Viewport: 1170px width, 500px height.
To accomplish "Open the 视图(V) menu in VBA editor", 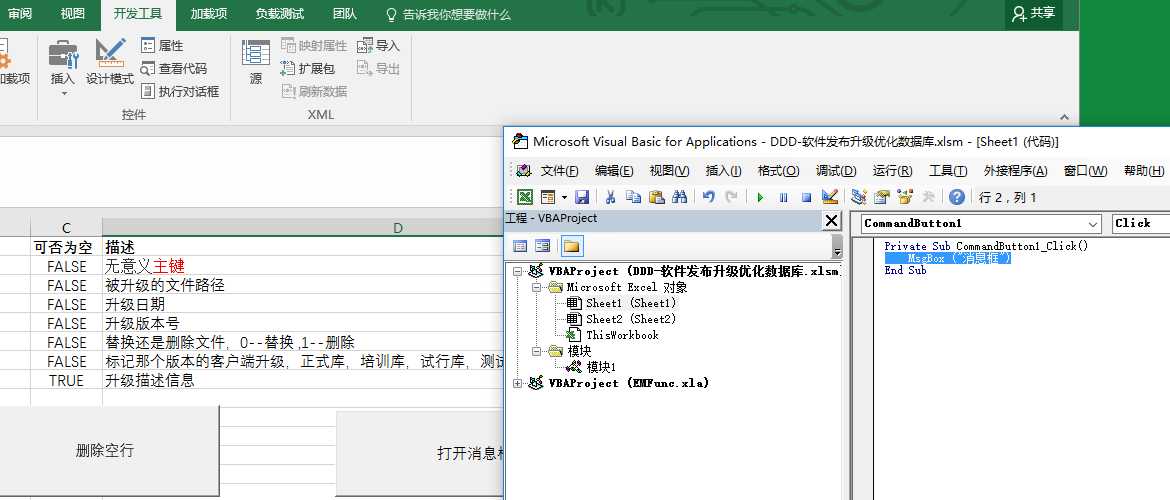I will click(669, 170).
